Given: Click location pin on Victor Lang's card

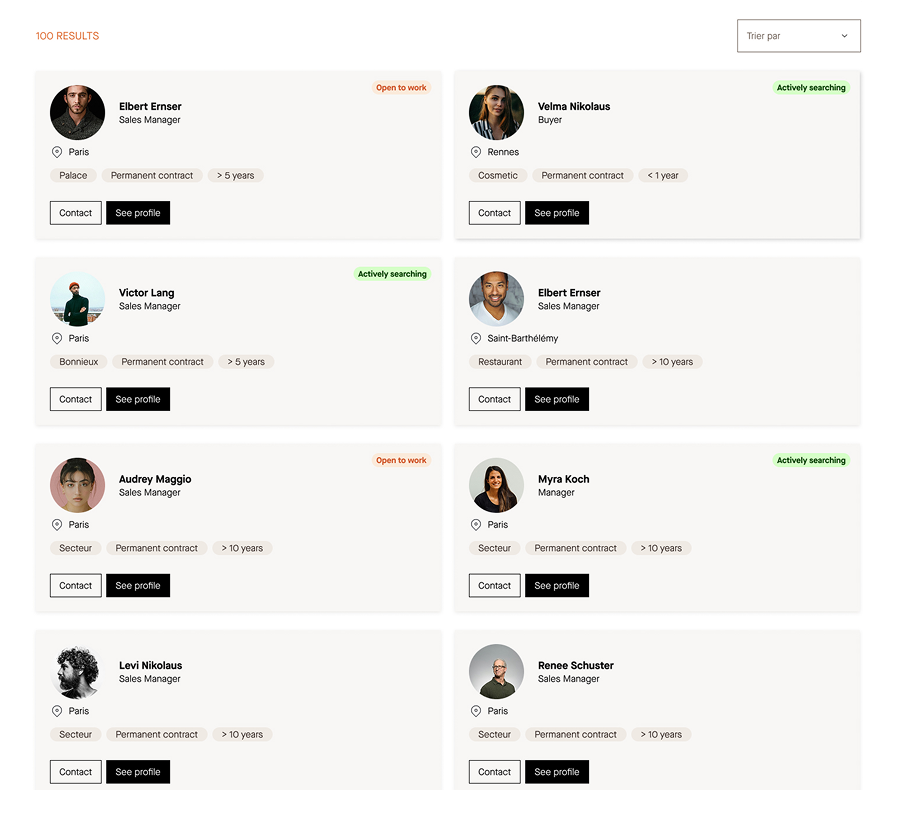Looking at the screenshot, I should (x=57, y=339).
